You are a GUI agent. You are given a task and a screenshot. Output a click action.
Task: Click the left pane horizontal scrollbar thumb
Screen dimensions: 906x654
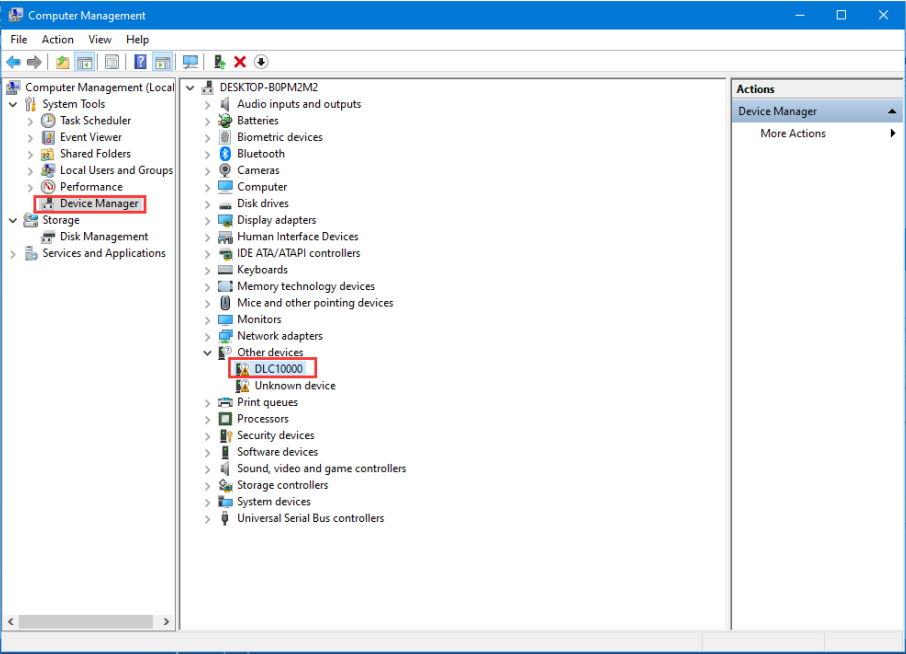click(86, 622)
